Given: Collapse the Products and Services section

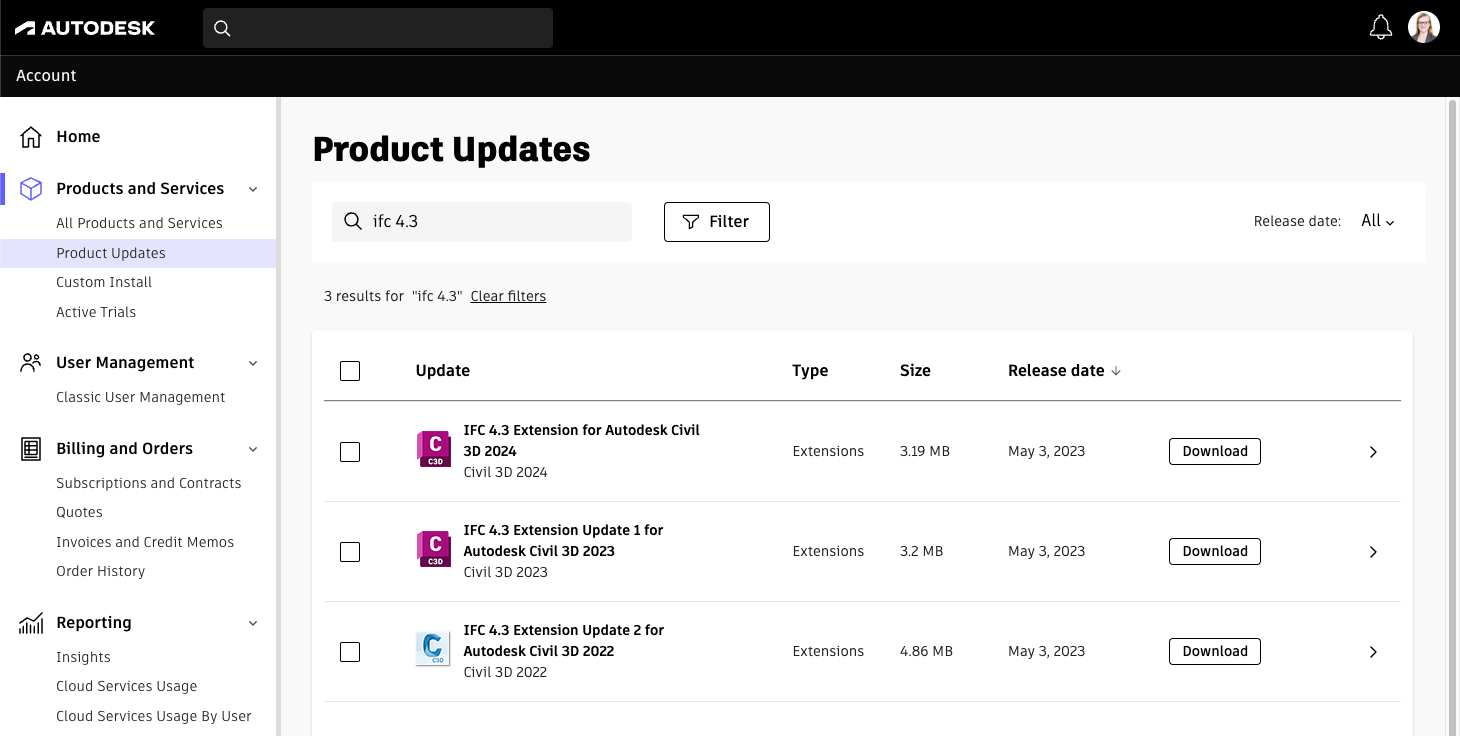Looking at the screenshot, I should (x=253, y=189).
